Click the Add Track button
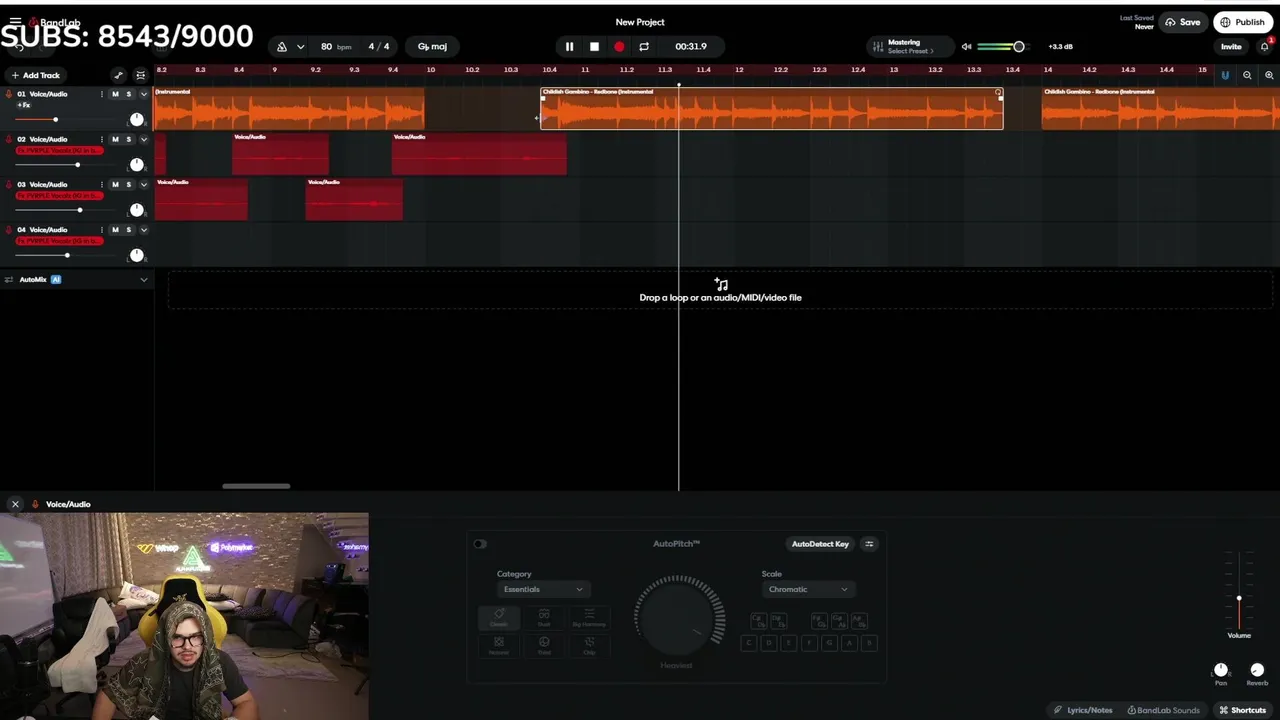1280x720 pixels. 36,75
